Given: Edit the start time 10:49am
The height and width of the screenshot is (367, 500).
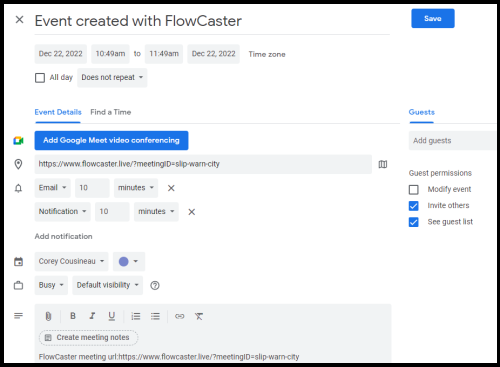Looking at the screenshot, I should pos(110,54).
